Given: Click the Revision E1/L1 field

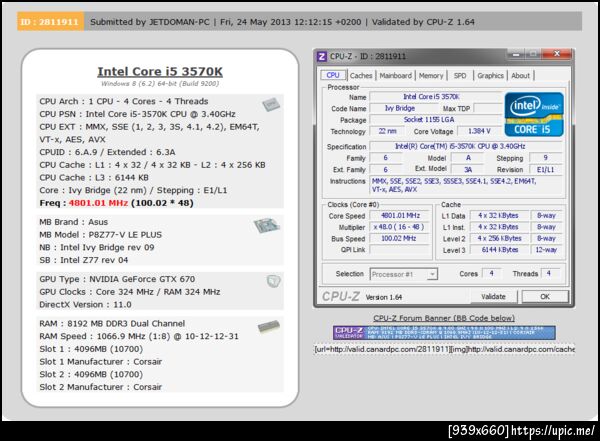Looking at the screenshot, I should coord(546,170).
